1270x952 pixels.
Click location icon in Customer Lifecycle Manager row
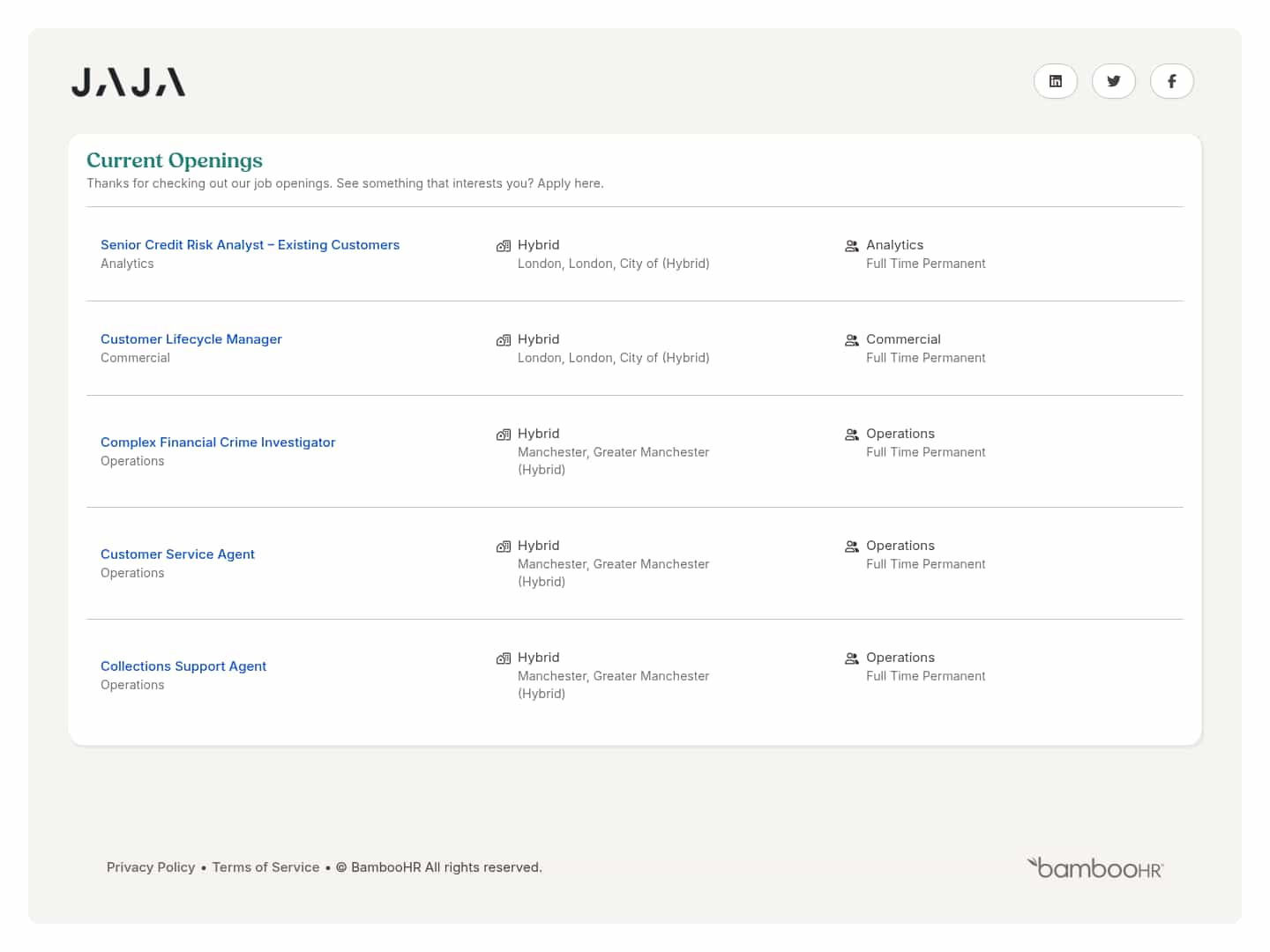pyautogui.click(x=504, y=340)
